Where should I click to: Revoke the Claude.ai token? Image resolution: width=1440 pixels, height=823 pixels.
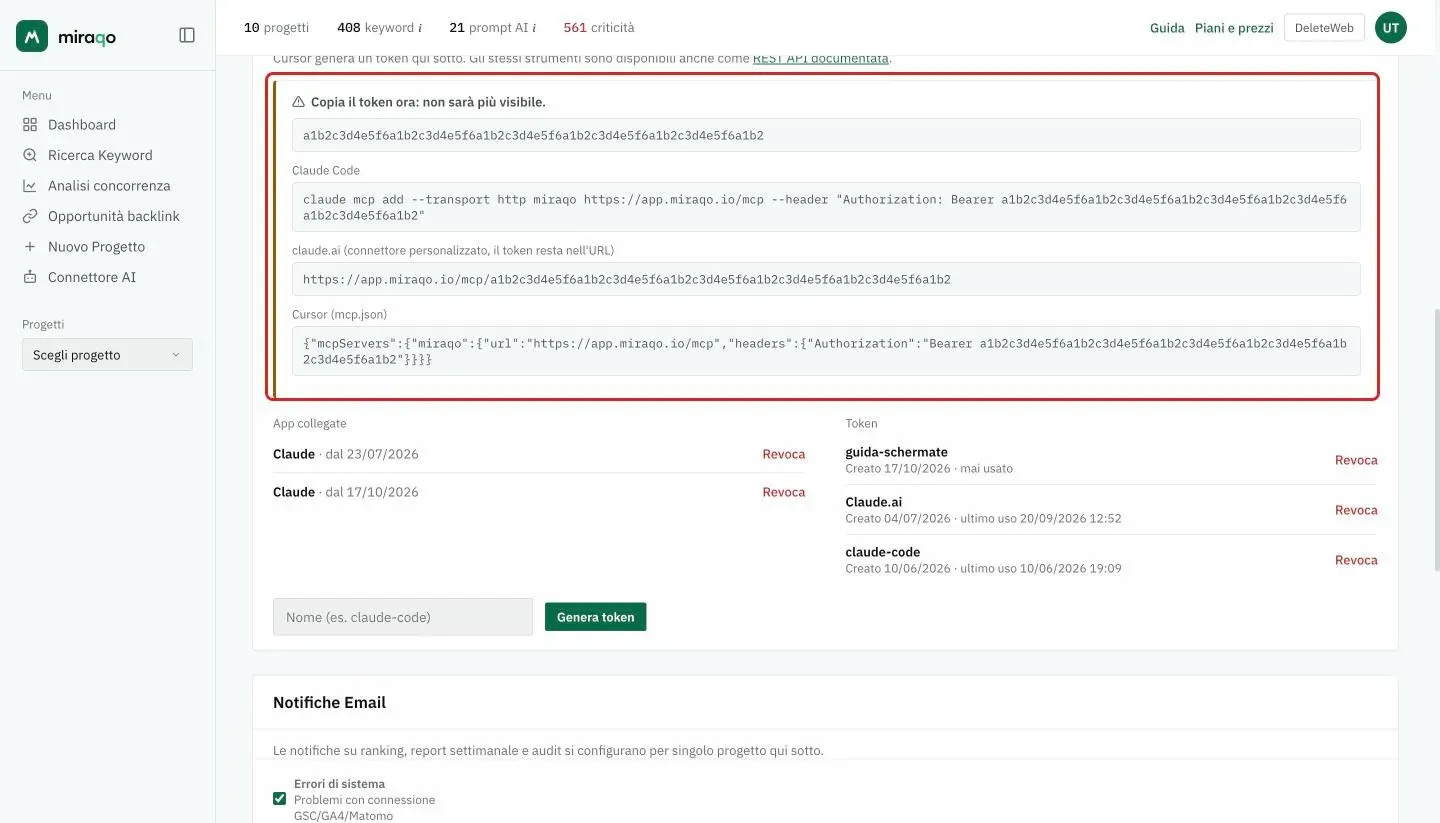pos(1356,510)
